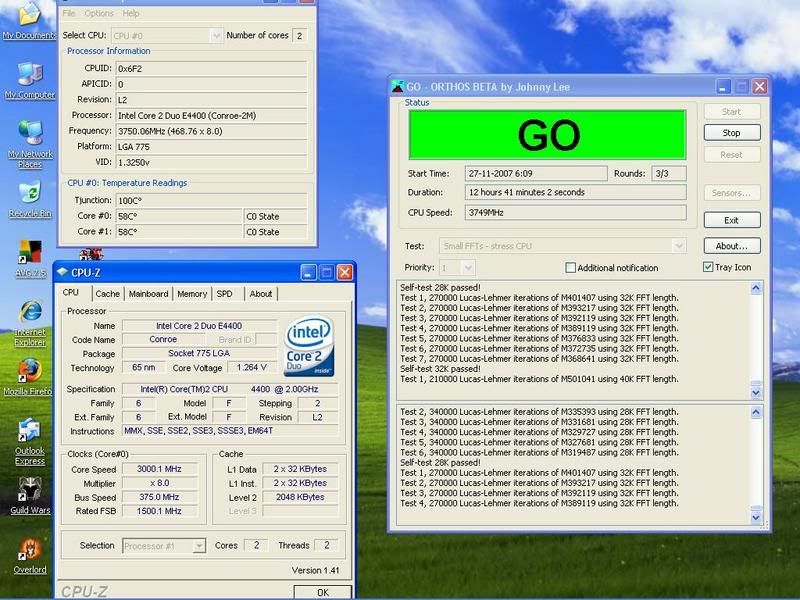Click the VID 1.3250v value
Image resolution: width=800 pixels, height=600 pixels.
(211, 162)
